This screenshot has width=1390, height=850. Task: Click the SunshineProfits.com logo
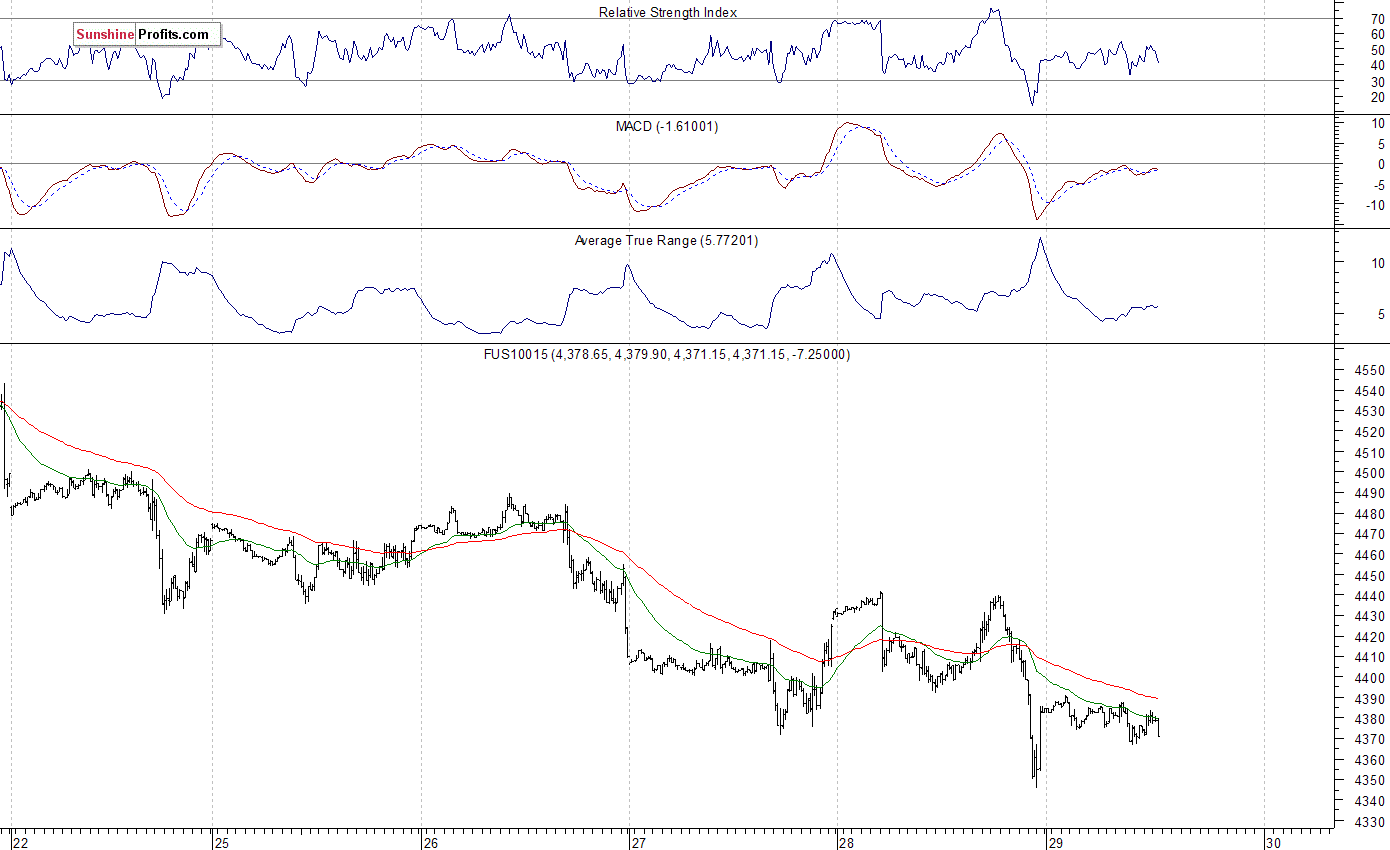point(147,35)
